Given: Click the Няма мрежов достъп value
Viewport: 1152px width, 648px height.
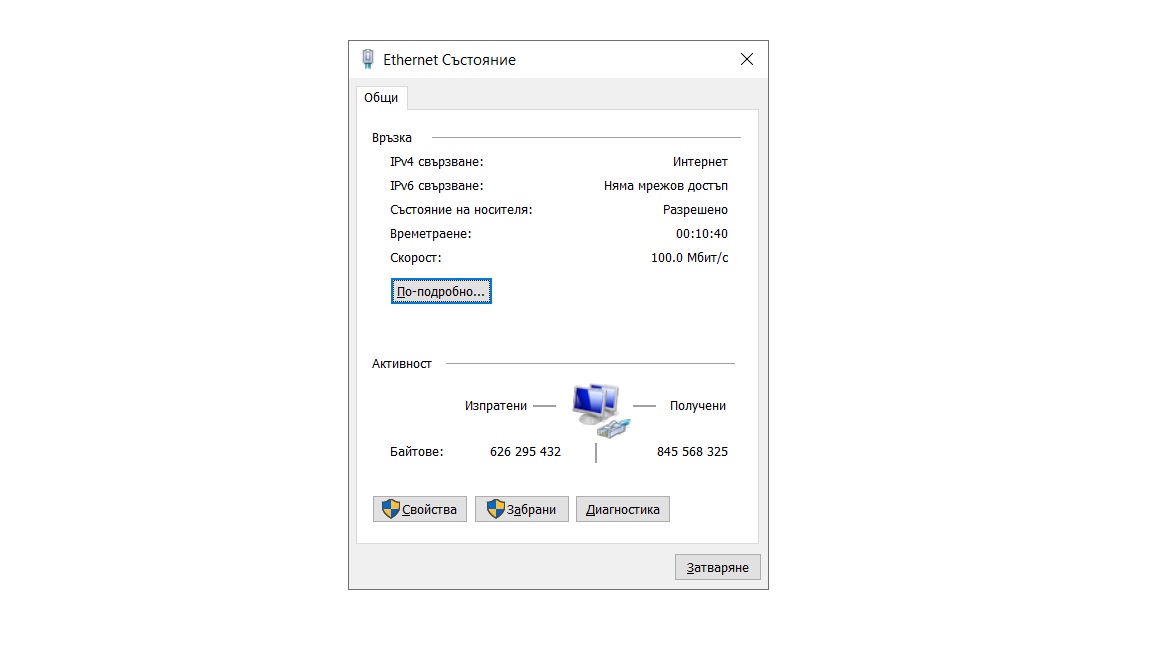Looking at the screenshot, I should 666,186.
